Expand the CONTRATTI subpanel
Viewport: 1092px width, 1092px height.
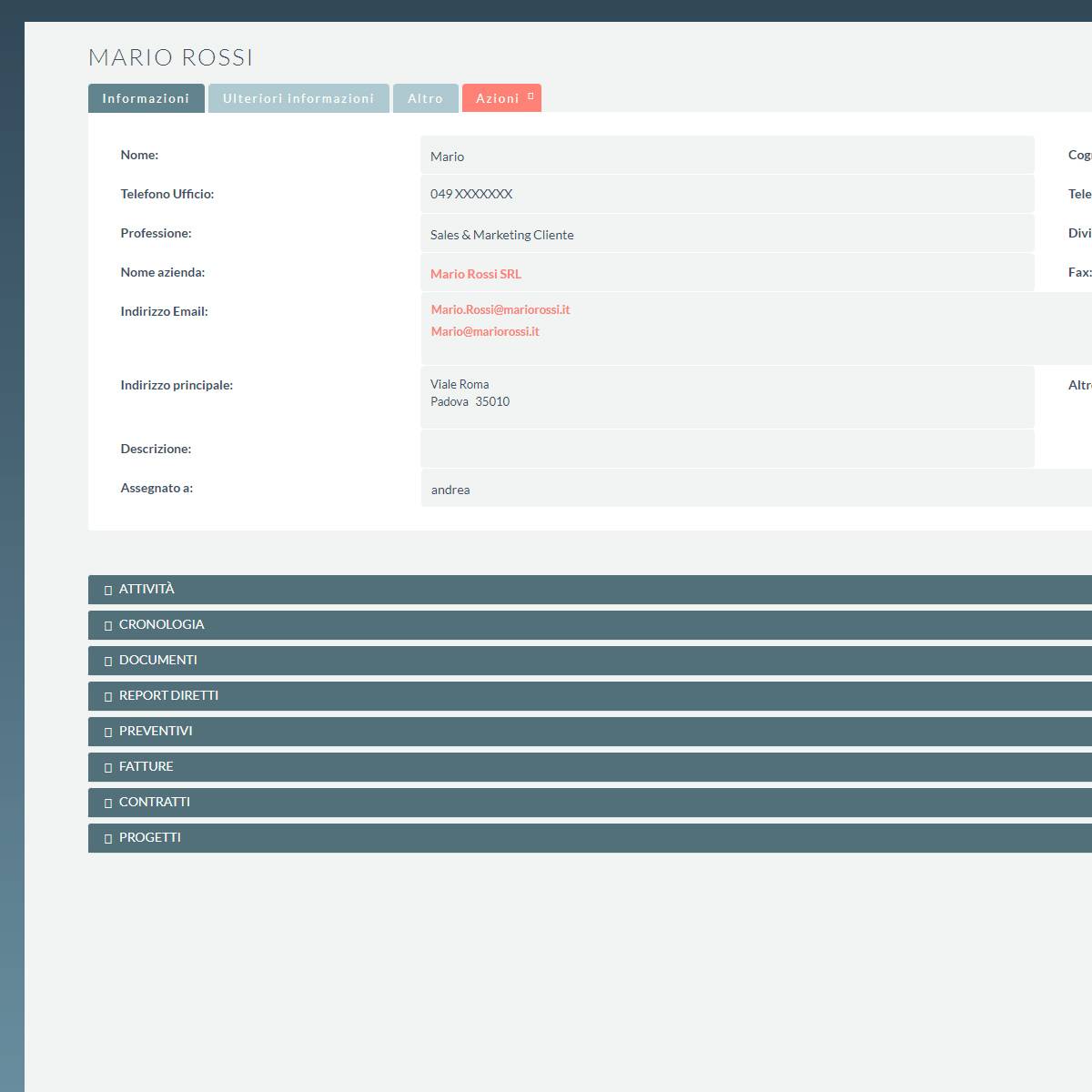154,803
